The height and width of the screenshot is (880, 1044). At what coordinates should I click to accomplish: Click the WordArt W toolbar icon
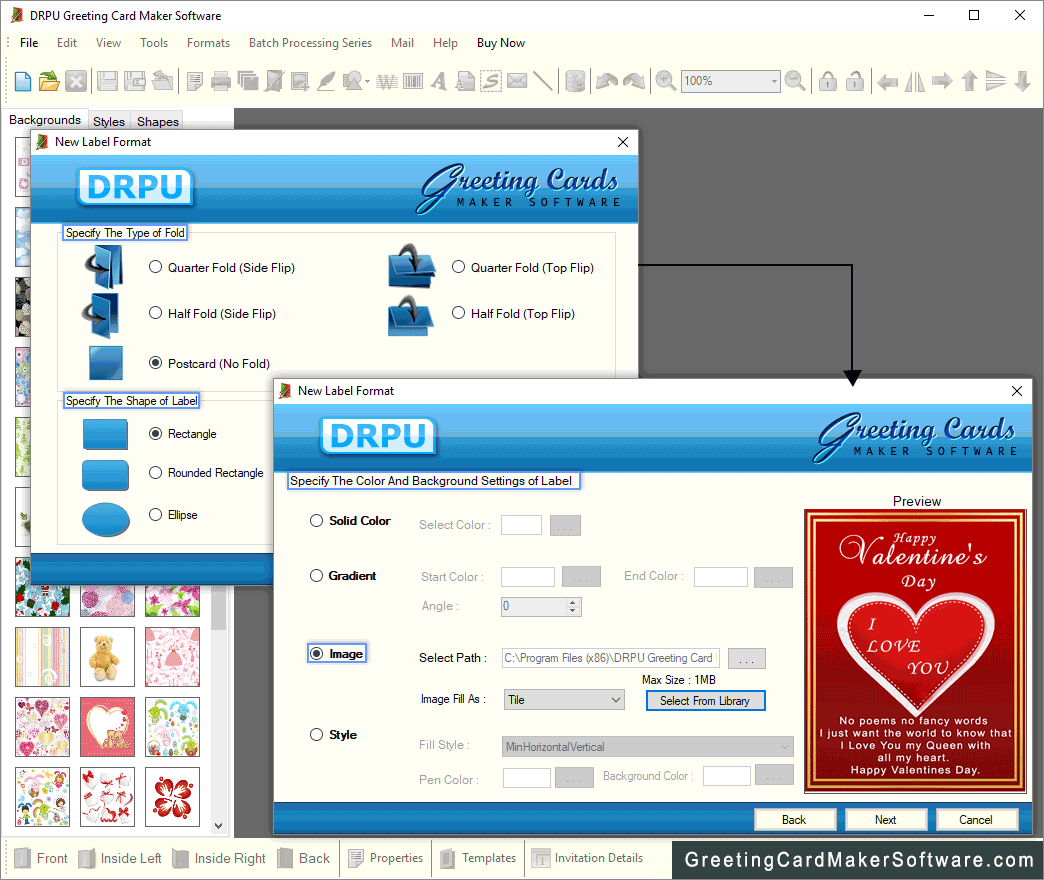click(386, 81)
